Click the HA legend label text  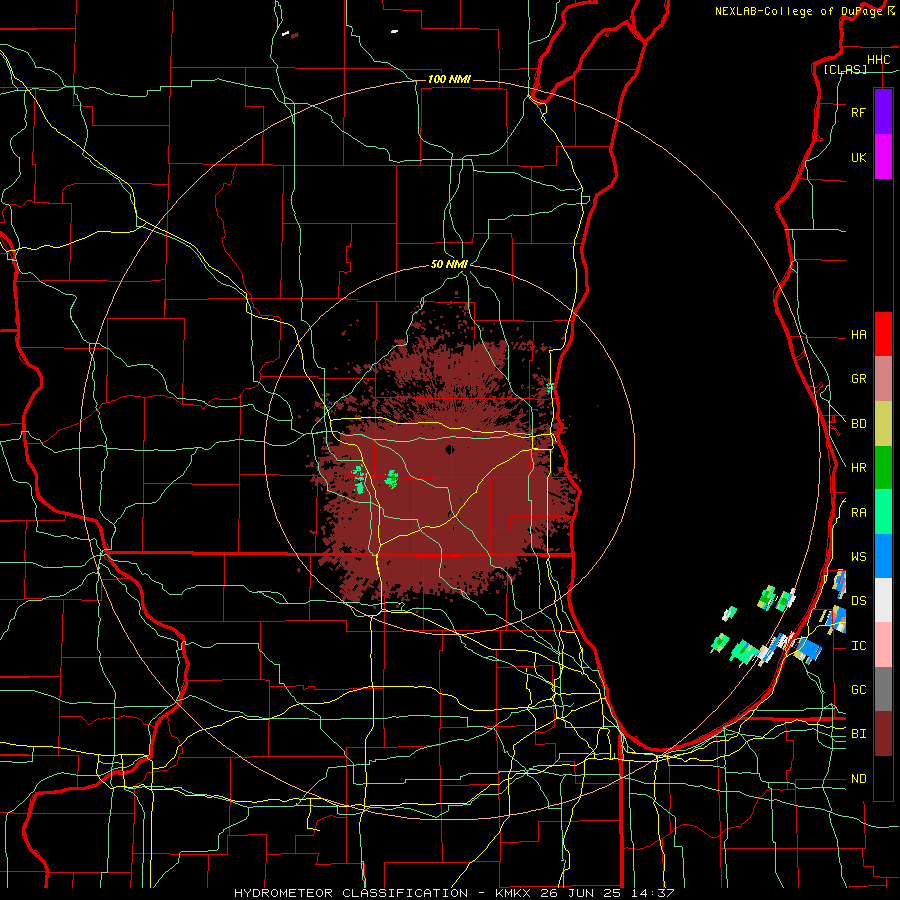858,334
